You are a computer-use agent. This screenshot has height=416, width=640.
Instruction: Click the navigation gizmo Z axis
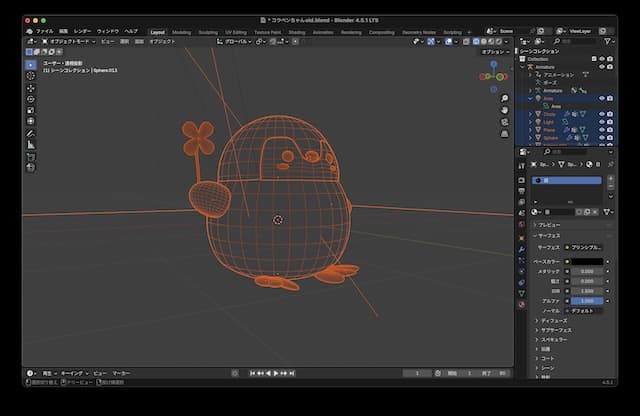(x=493, y=64)
